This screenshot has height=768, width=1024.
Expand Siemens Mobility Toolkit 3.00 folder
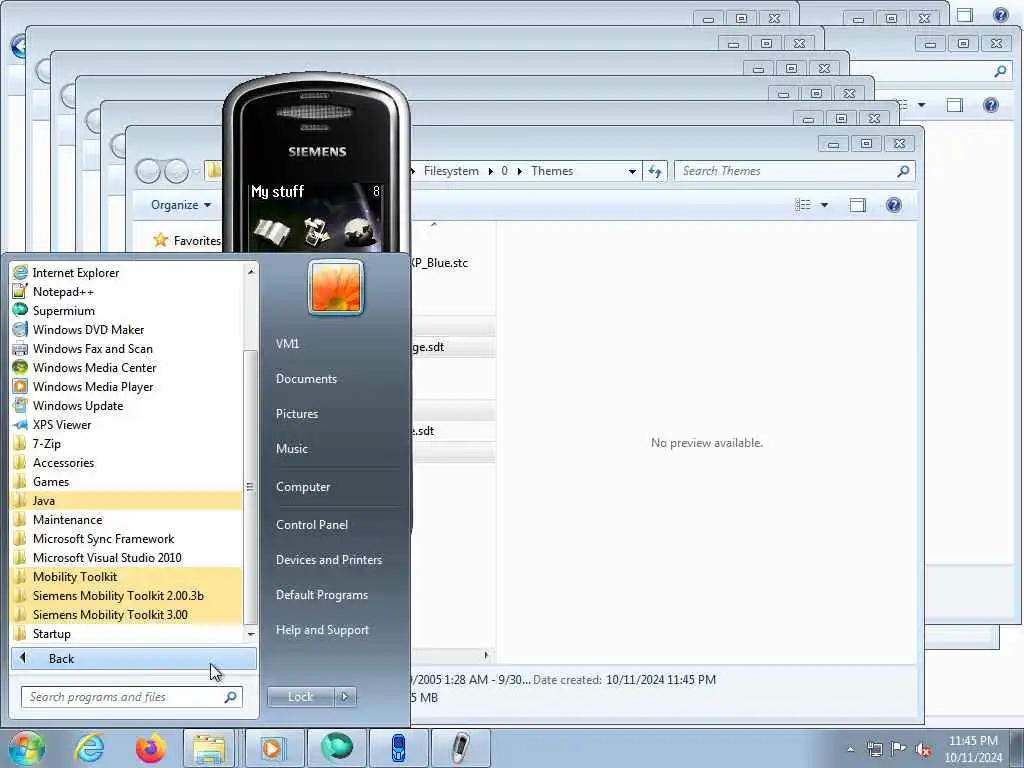point(127,615)
